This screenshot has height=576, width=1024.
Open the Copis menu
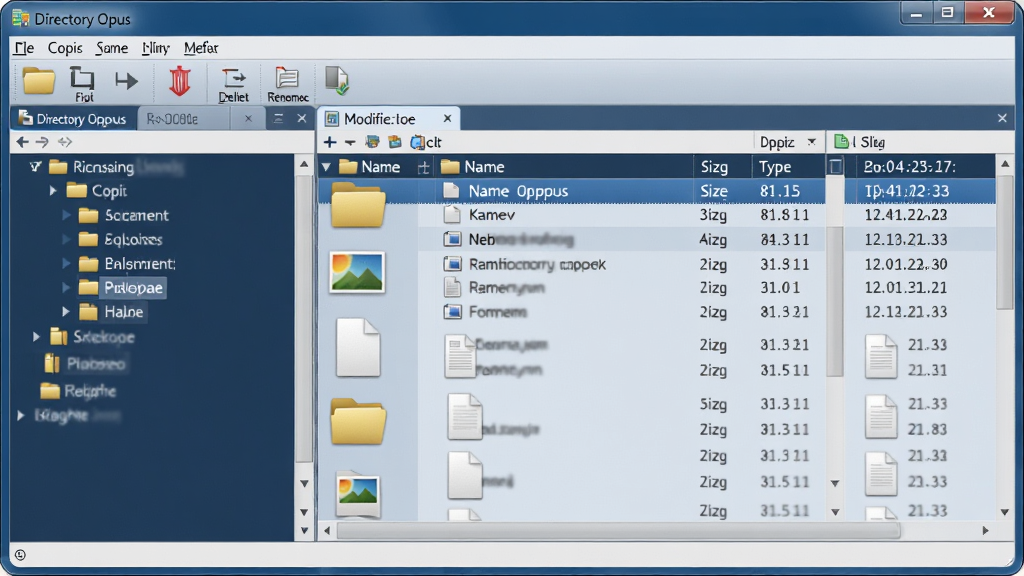tap(65, 48)
